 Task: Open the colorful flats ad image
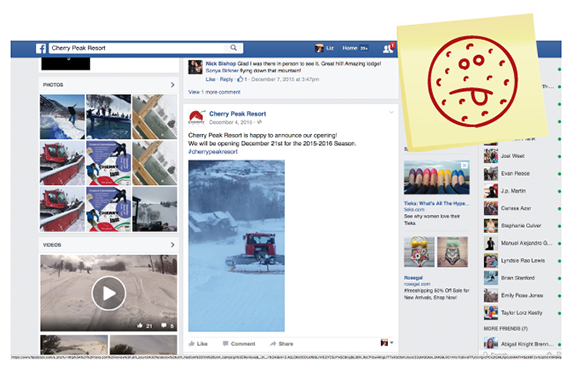tap(437, 178)
